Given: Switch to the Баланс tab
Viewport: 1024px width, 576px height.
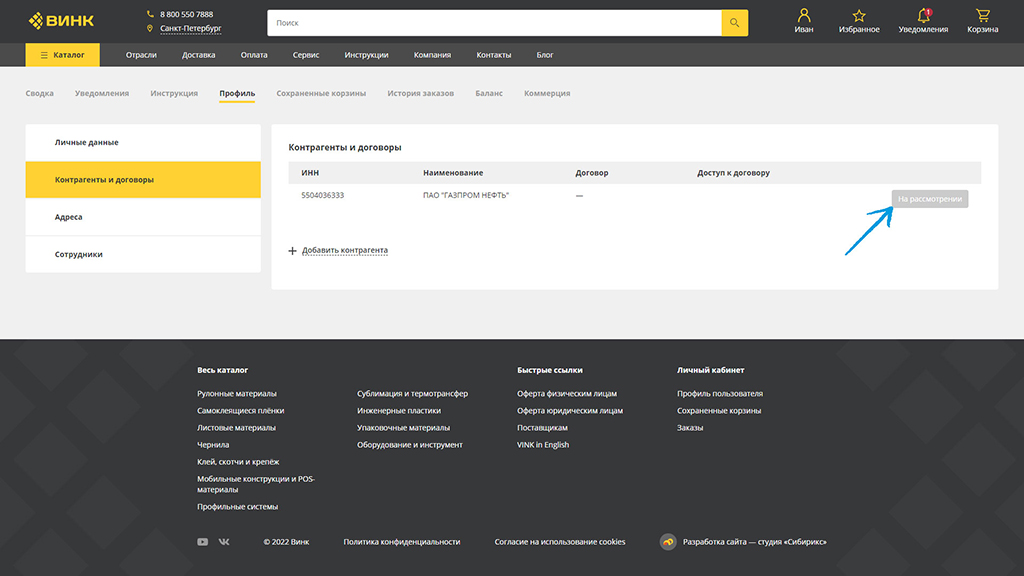Looking at the screenshot, I should (489, 93).
